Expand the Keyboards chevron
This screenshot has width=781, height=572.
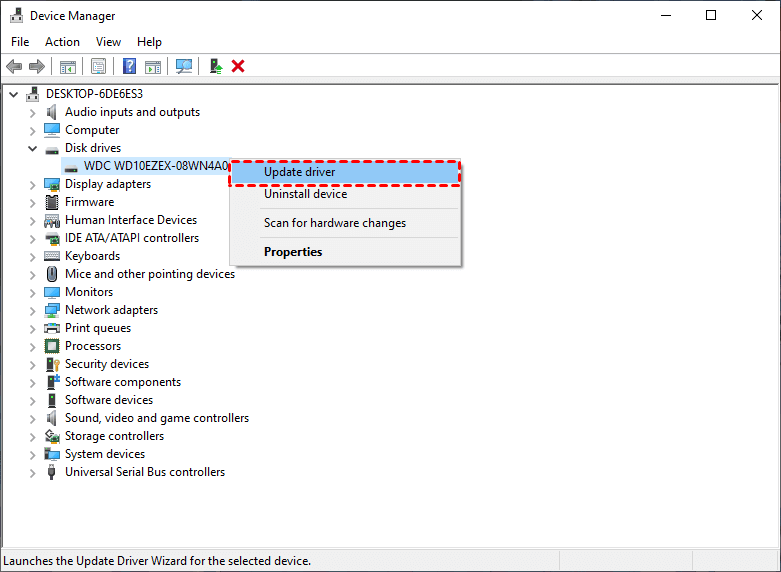(x=32, y=257)
